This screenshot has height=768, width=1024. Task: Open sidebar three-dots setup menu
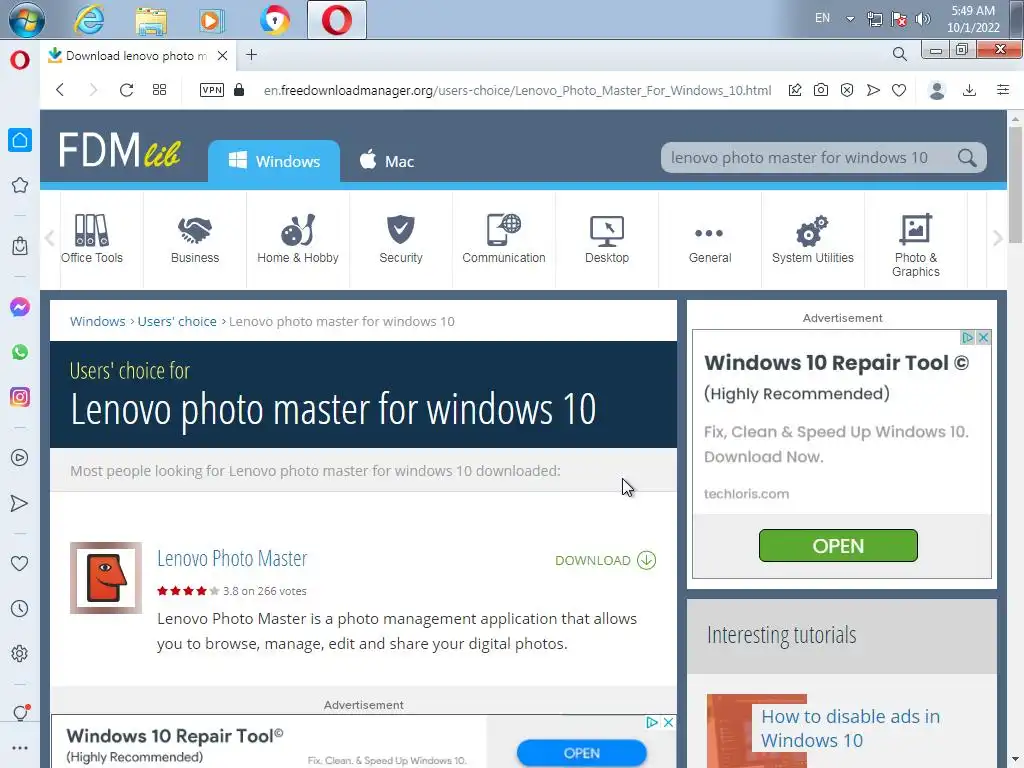pyautogui.click(x=20, y=748)
